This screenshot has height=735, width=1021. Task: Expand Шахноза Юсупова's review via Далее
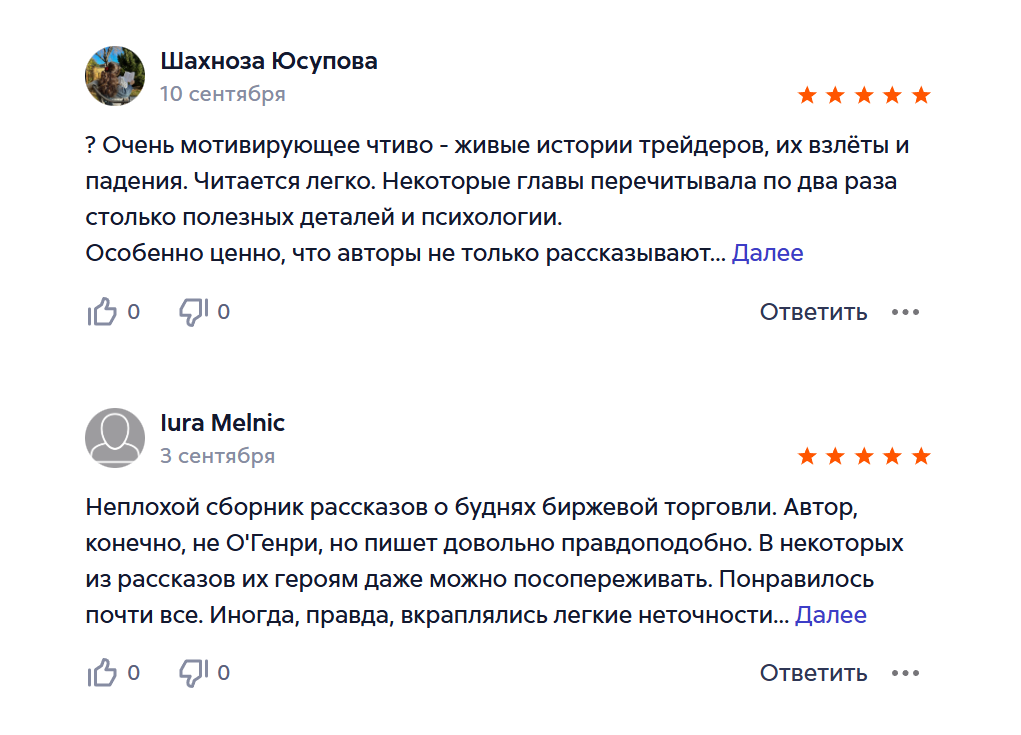point(767,253)
